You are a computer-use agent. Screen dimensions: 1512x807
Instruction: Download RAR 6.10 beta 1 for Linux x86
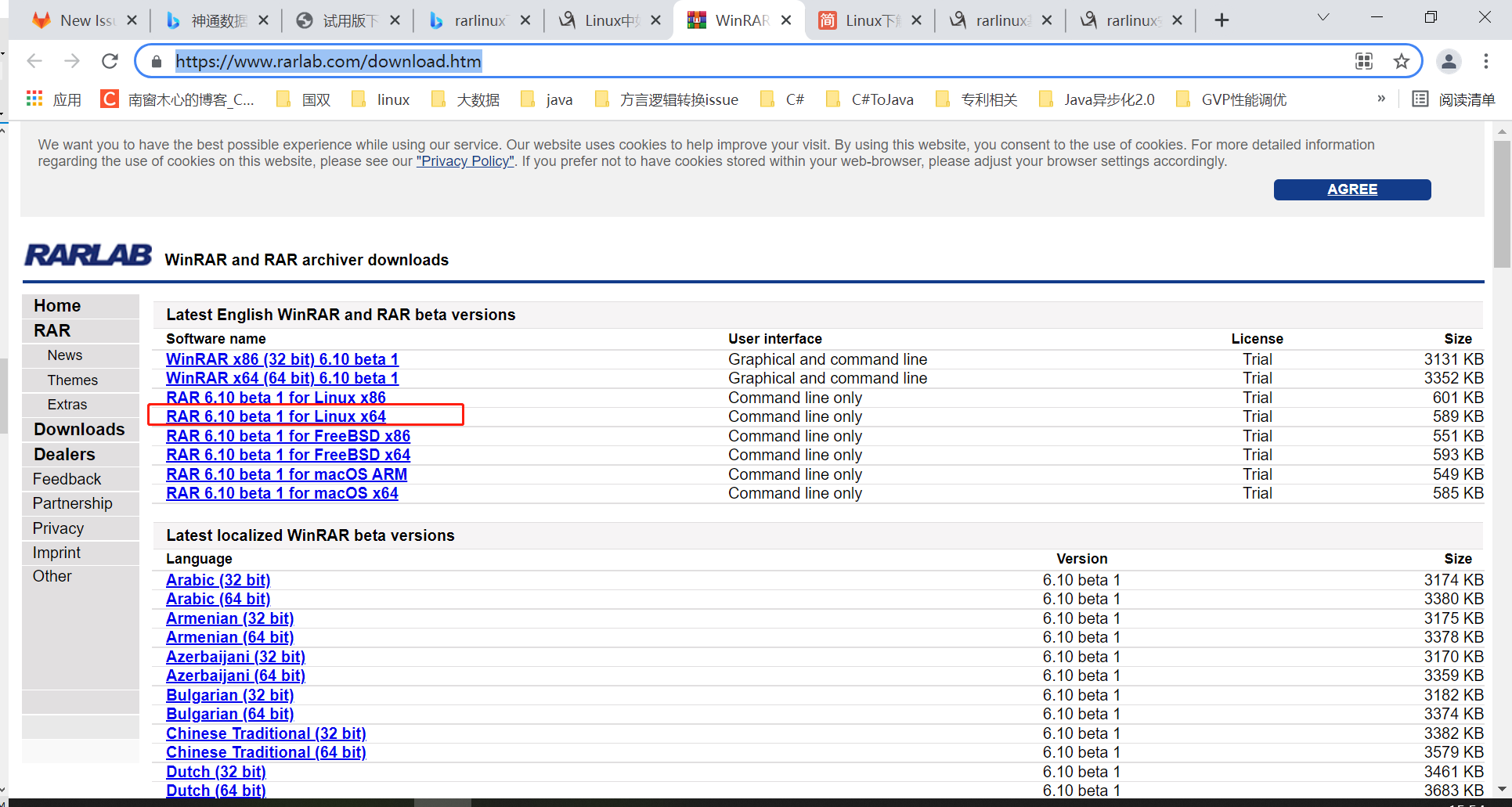[276, 398]
